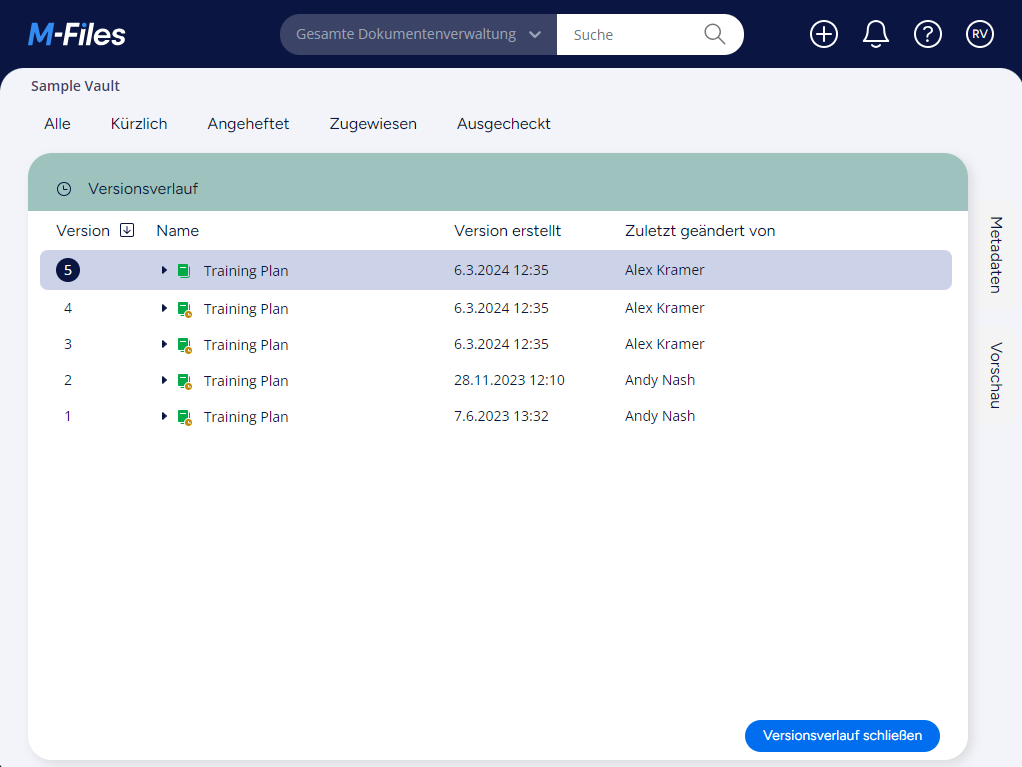Open the notifications bell
Screen dimensions: 1022x767
pyautogui.click(x=876, y=35)
